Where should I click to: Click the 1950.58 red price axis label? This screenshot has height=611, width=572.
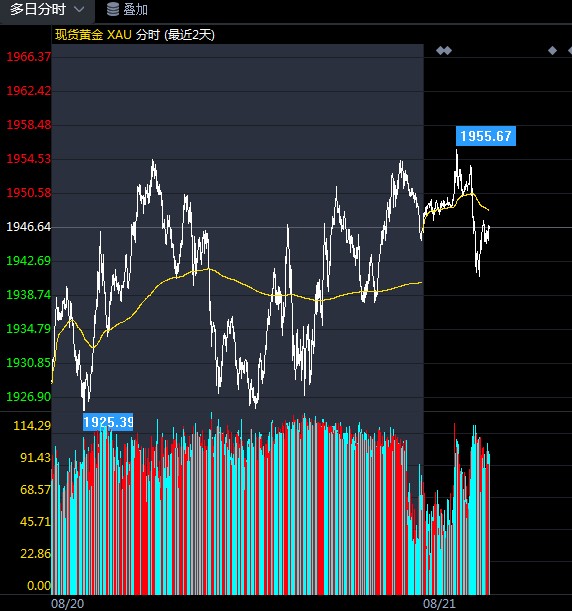click(x=28, y=192)
